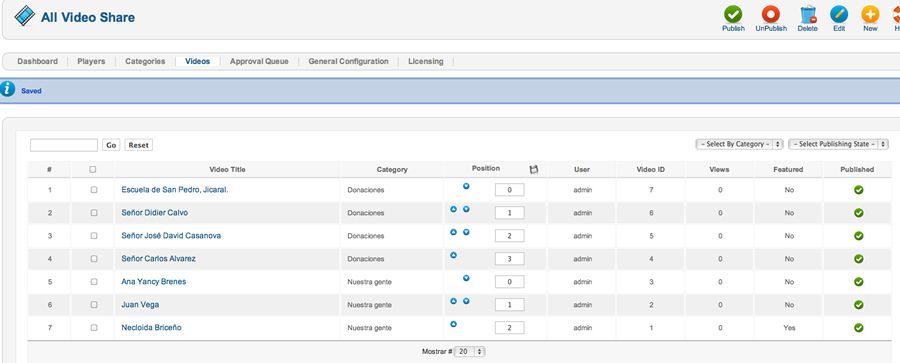Open the General Configuration tab
The image size is (900, 363).
tap(348, 61)
